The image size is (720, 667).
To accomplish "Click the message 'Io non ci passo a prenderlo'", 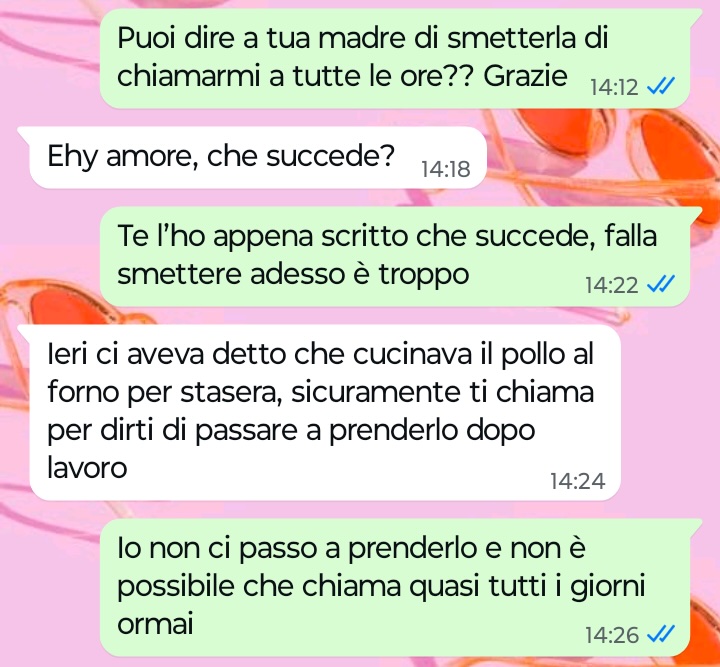I will [395, 588].
